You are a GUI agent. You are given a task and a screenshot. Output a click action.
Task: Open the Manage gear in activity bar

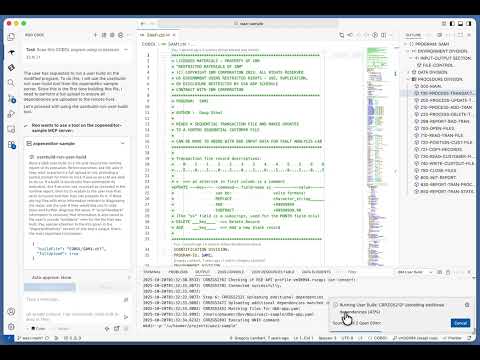(11, 327)
